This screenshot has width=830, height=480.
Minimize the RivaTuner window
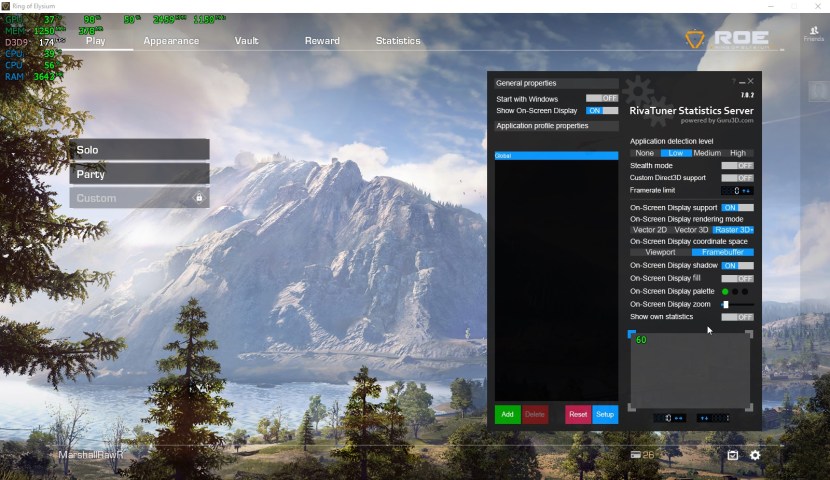tap(742, 81)
